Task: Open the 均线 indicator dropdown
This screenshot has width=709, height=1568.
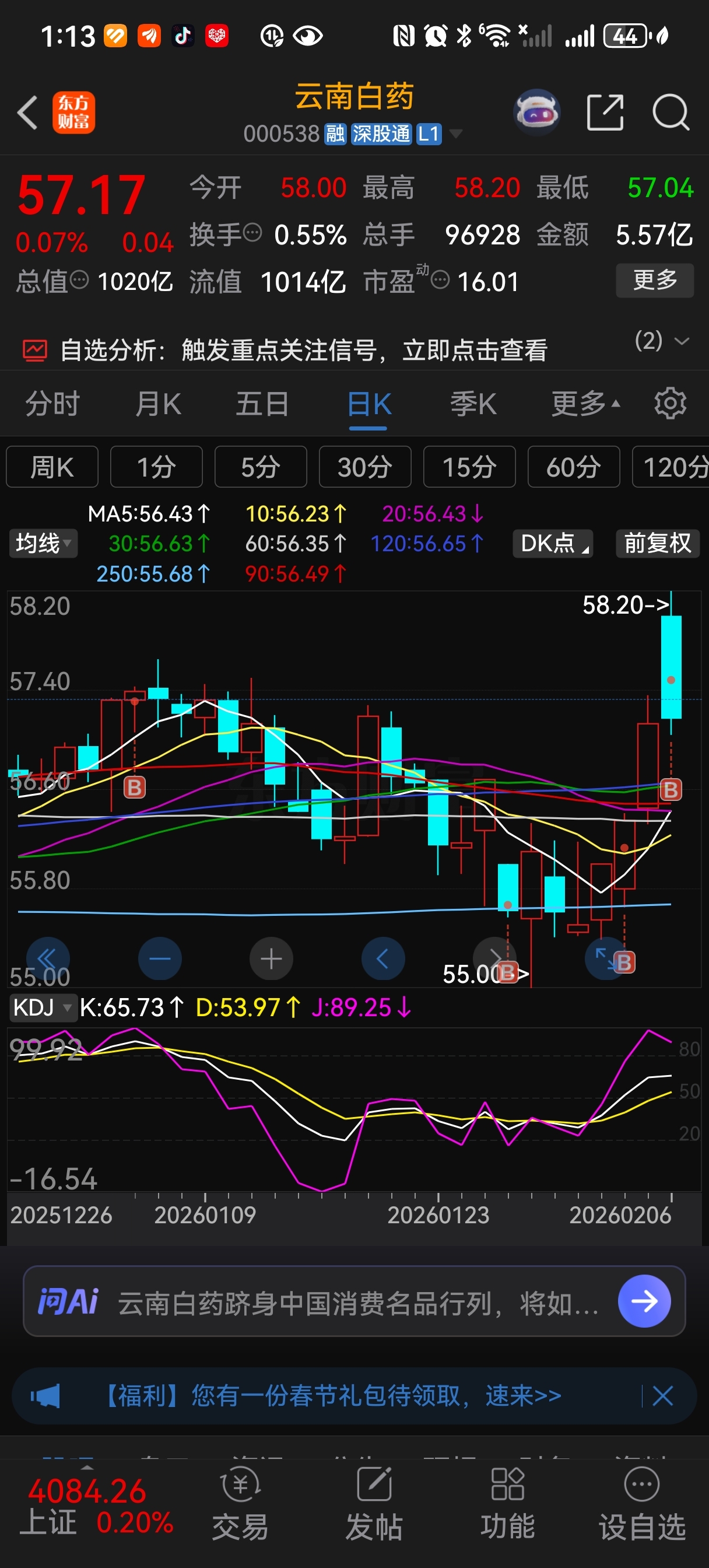Action: click(x=43, y=543)
